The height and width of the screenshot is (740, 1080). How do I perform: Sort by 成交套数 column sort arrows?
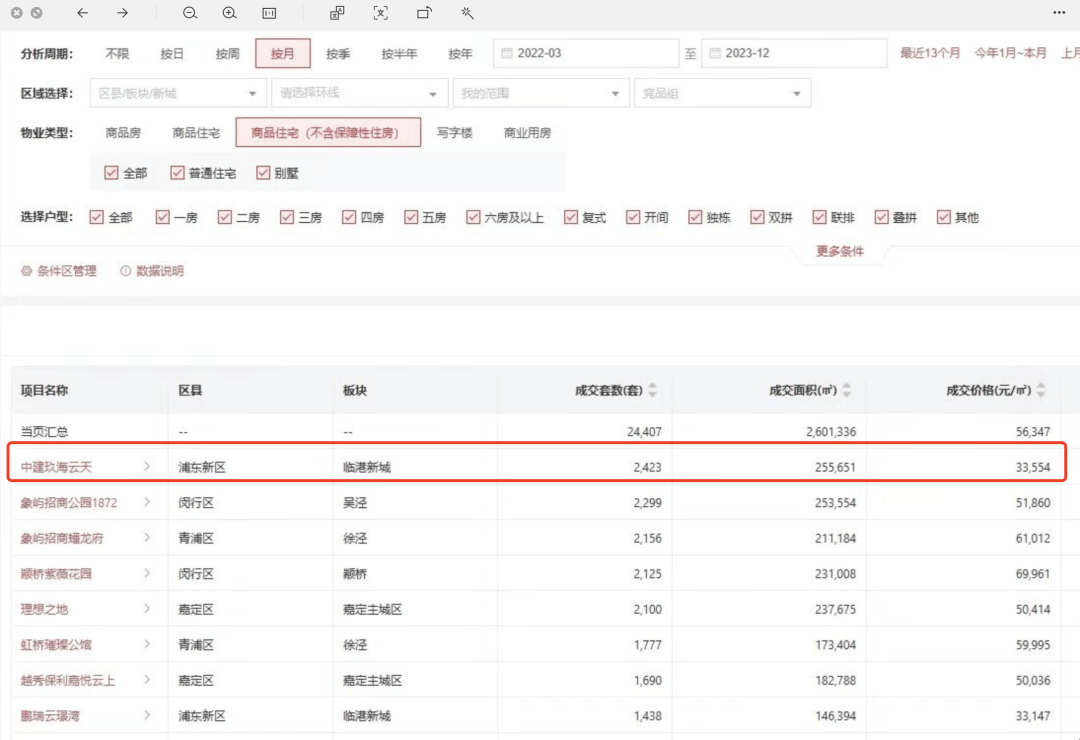[x=653, y=390]
